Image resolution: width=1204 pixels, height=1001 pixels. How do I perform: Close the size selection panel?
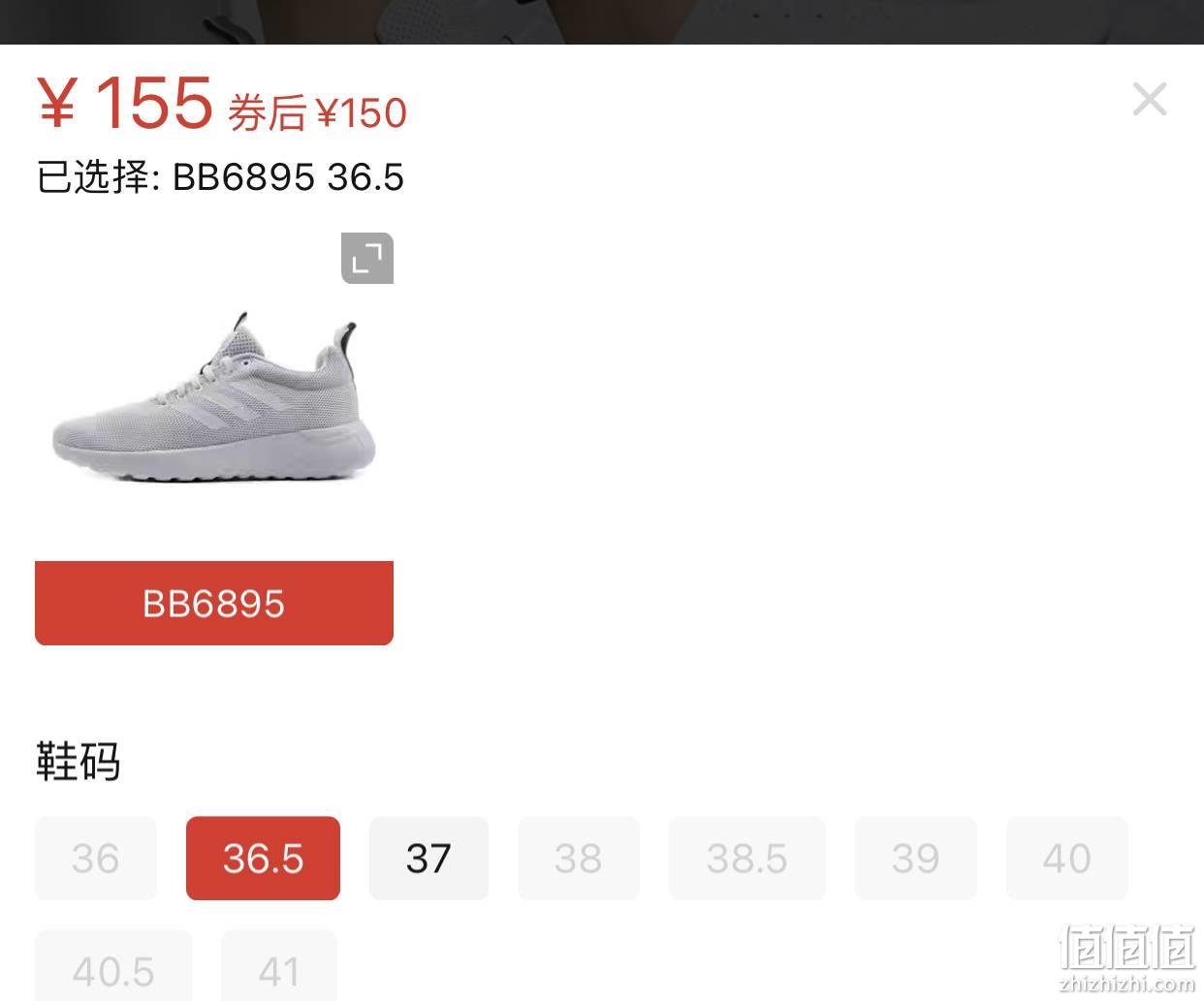click(x=1150, y=99)
